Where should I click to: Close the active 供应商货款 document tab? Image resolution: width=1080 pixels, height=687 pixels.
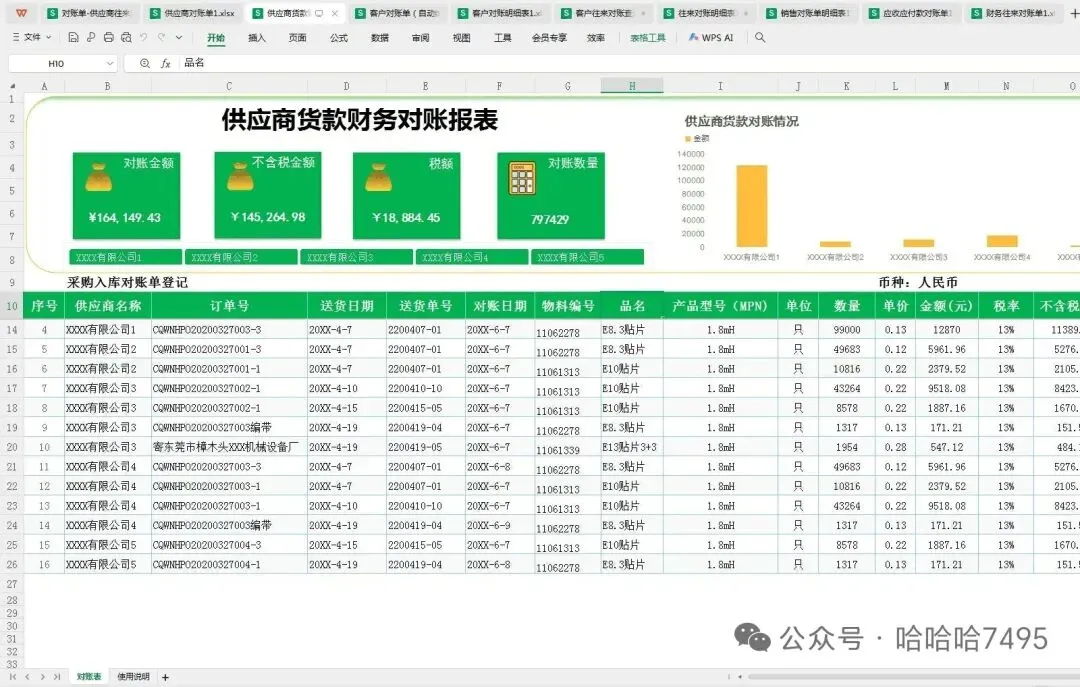(x=335, y=13)
